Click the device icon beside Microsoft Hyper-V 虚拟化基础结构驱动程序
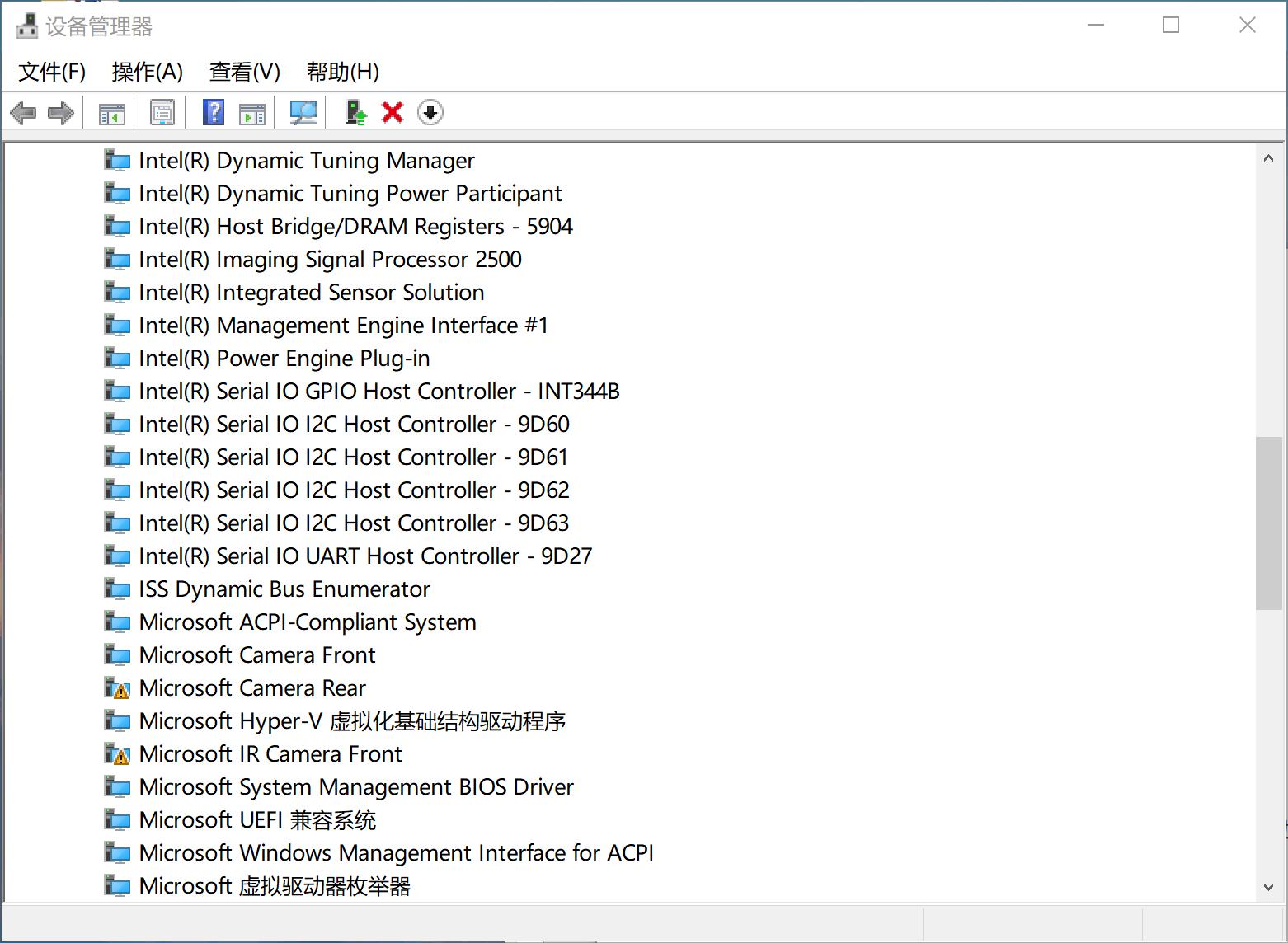1288x943 pixels. [117, 720]
